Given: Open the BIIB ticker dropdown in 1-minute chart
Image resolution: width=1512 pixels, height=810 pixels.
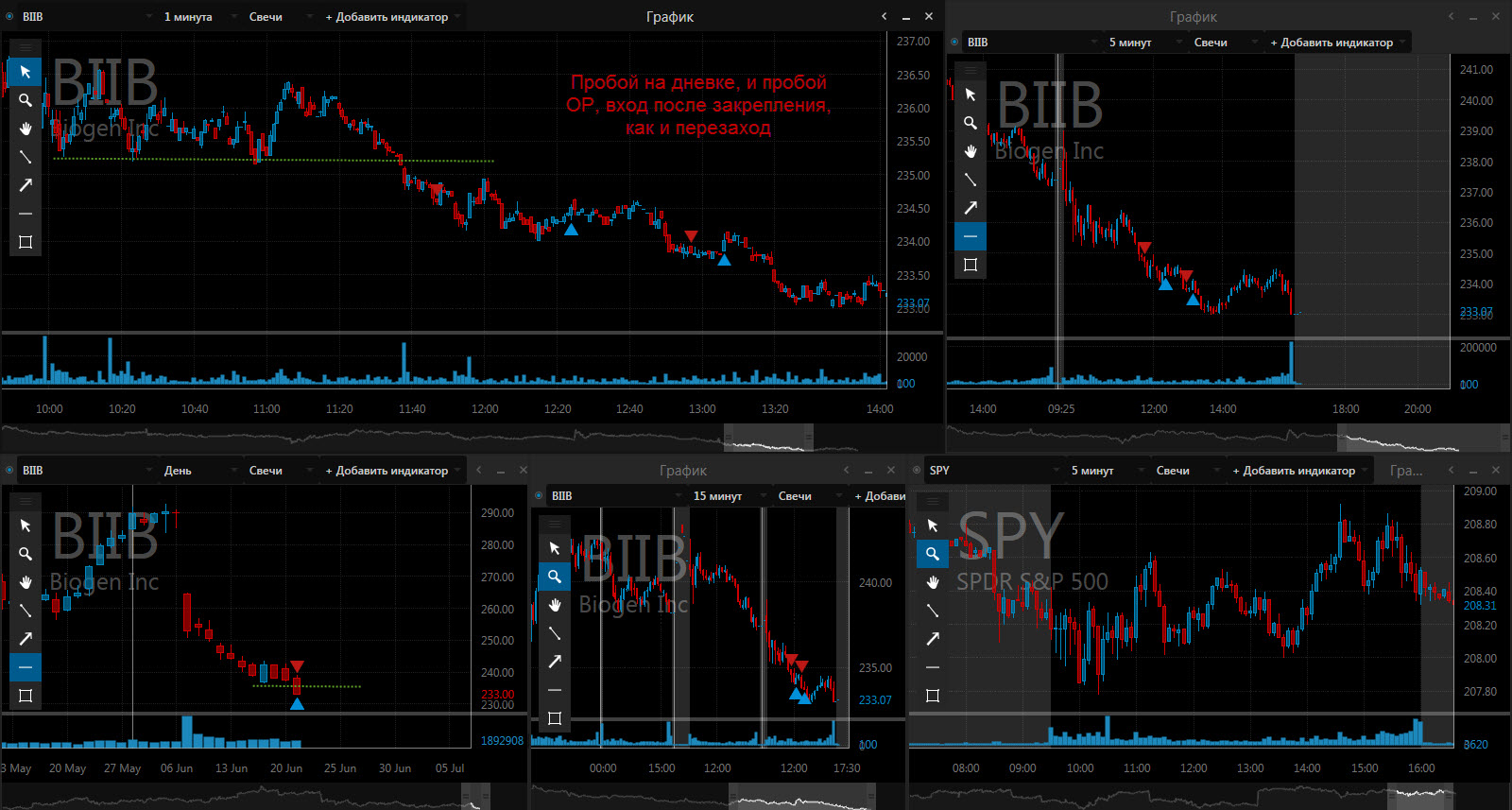Looking at the screenshot, I should (x=86, y=16).
